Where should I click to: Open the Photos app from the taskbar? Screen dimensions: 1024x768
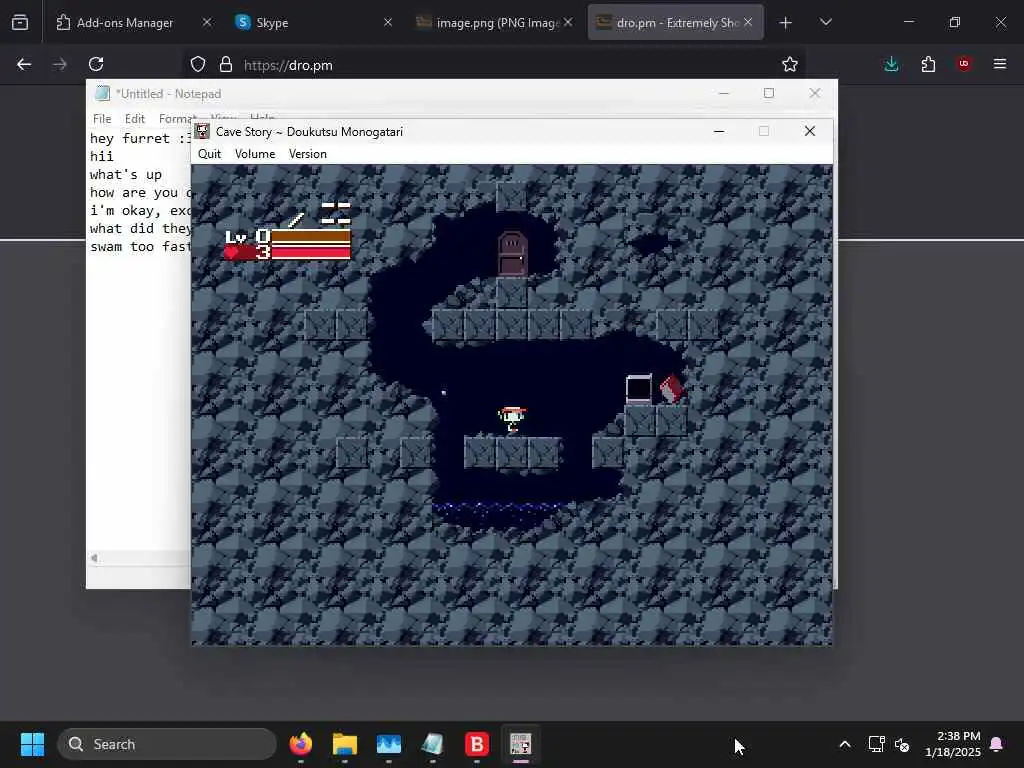coord(389,744)
